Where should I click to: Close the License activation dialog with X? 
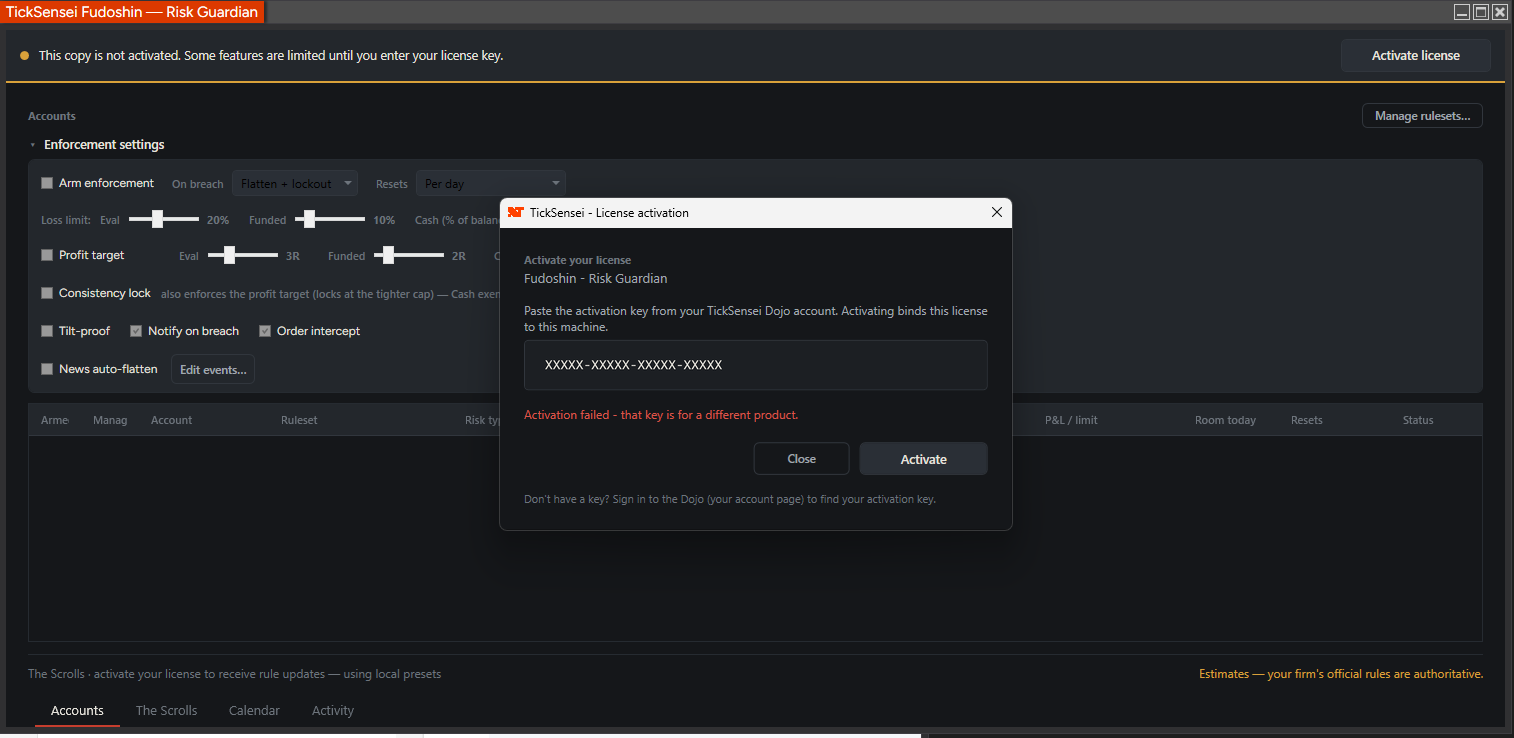pos(996,212)
